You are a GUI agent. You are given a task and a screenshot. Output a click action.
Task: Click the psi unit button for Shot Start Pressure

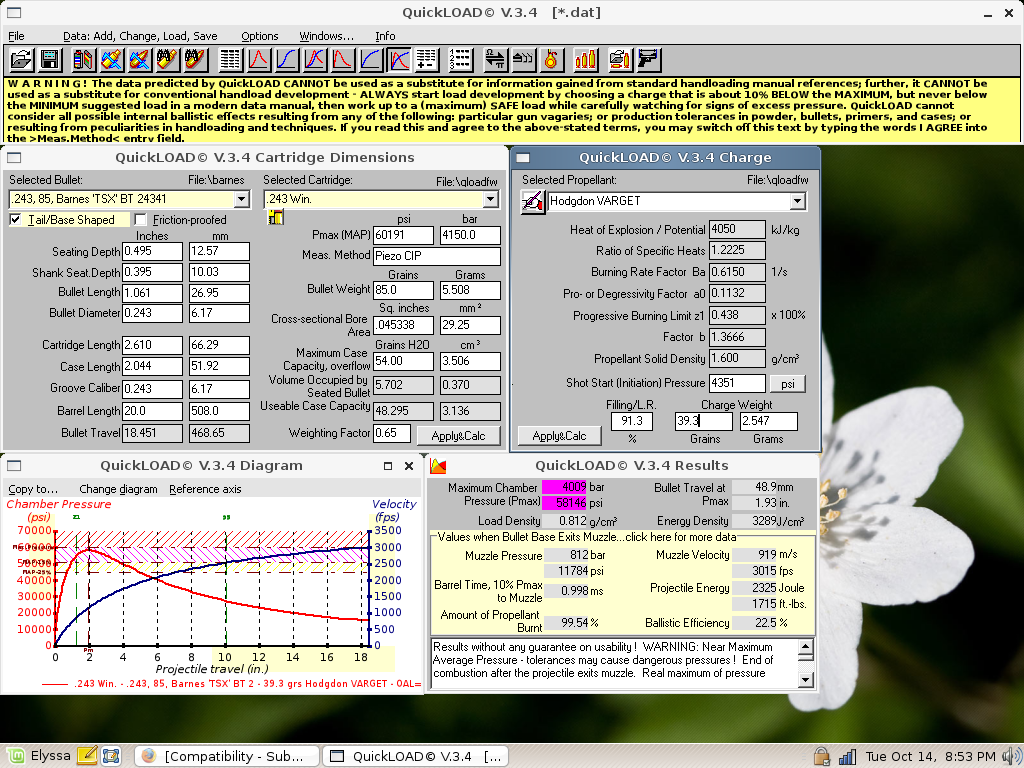(788, 383)
